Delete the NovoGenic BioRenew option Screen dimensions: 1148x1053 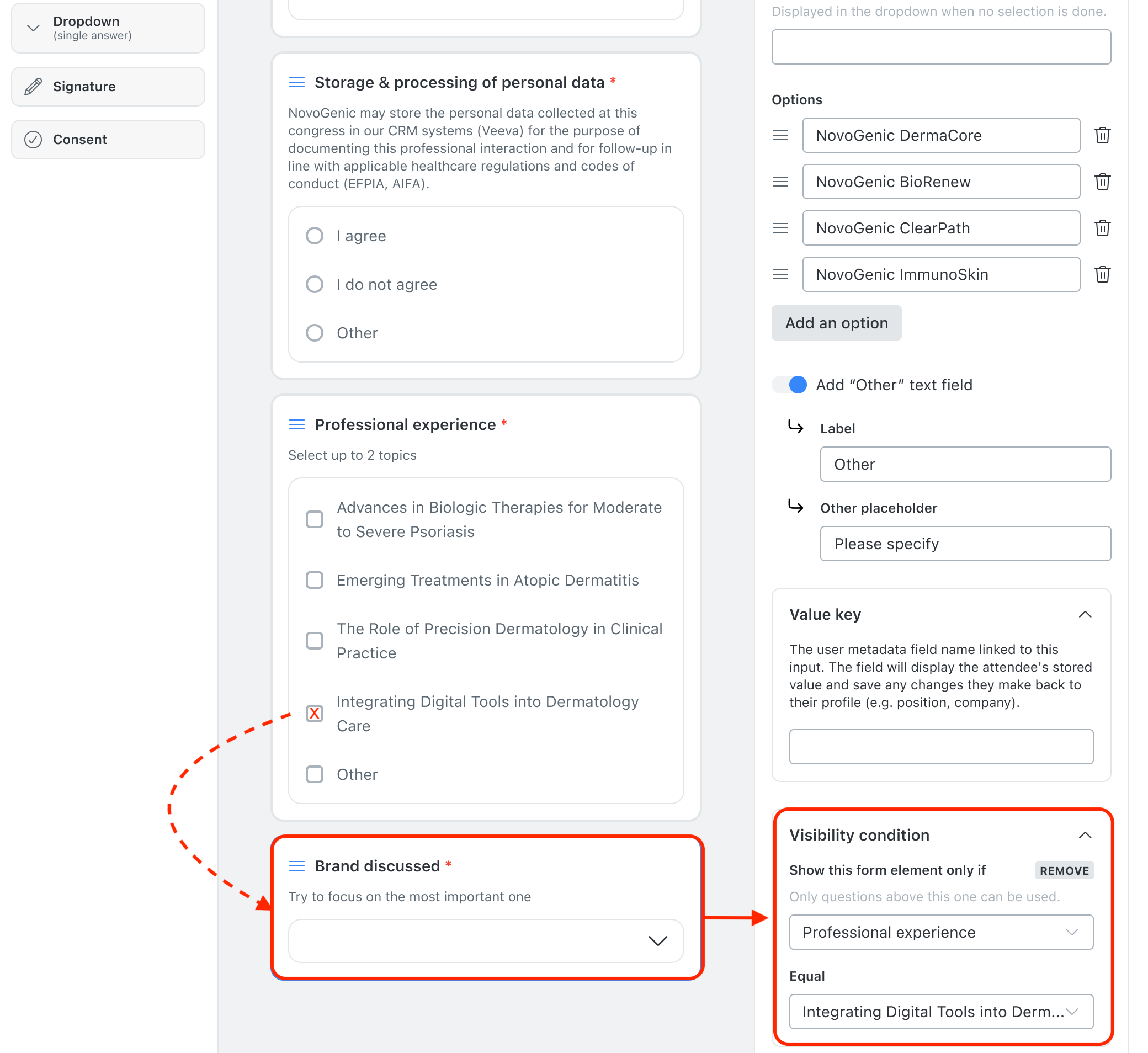point(1102,182)
